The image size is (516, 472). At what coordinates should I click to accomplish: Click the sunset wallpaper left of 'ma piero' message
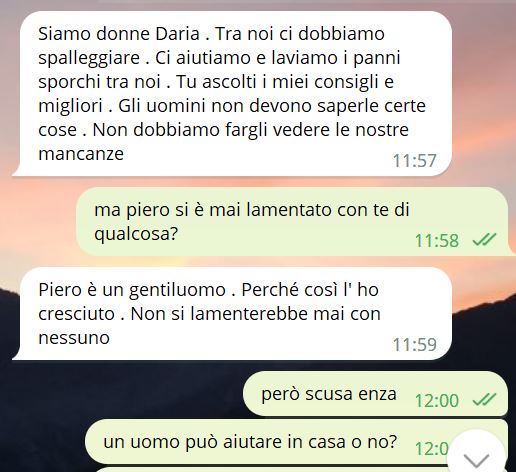(x=38, y=221)
